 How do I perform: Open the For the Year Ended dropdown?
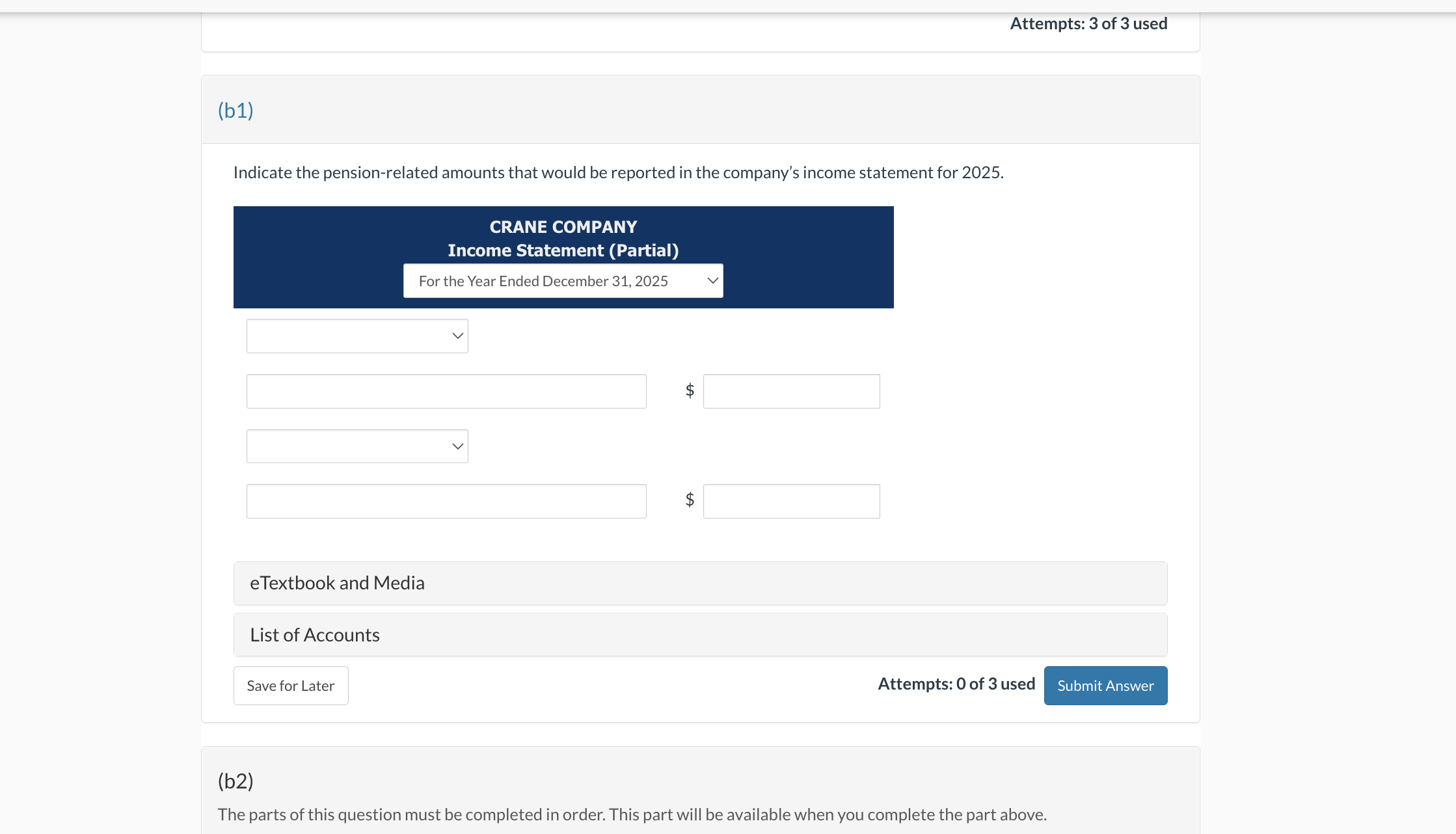click(x=562, y=281)
